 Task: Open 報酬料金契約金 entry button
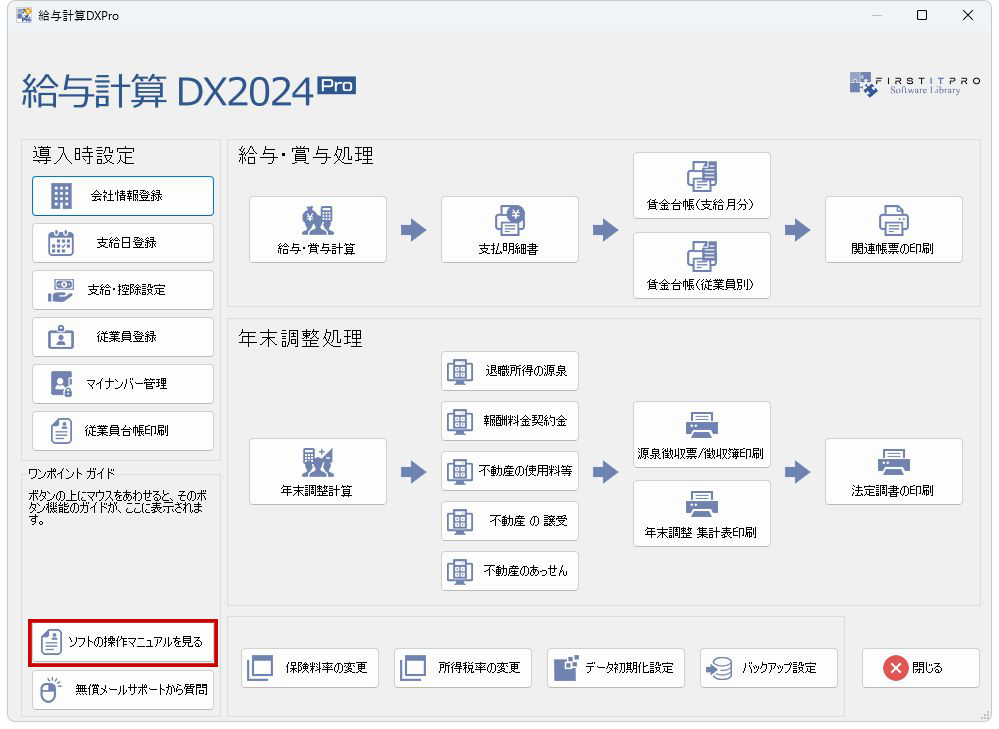(510, 421)
